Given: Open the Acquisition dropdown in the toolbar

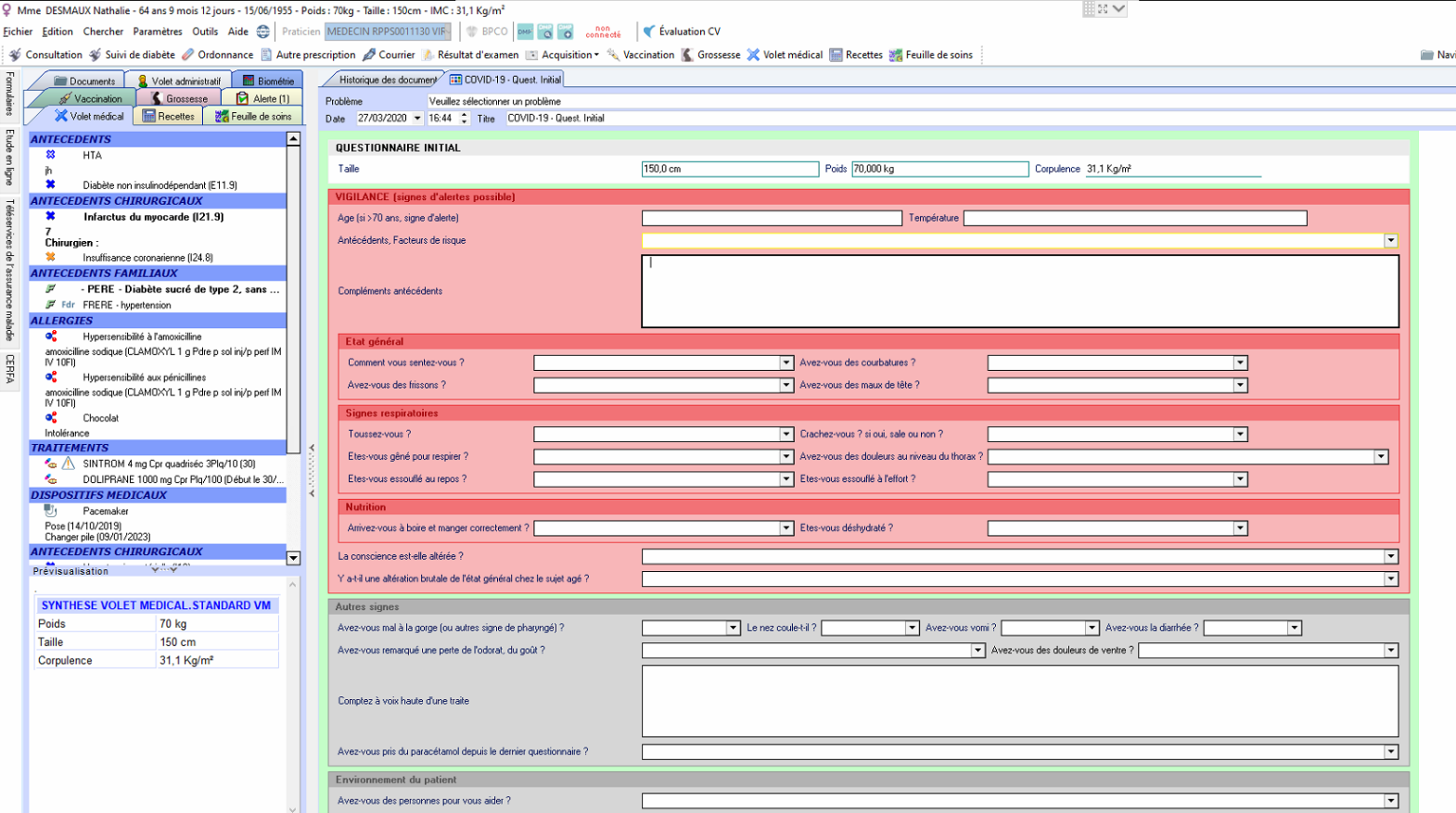Looking at the screenshot, I should pos(563,55).
